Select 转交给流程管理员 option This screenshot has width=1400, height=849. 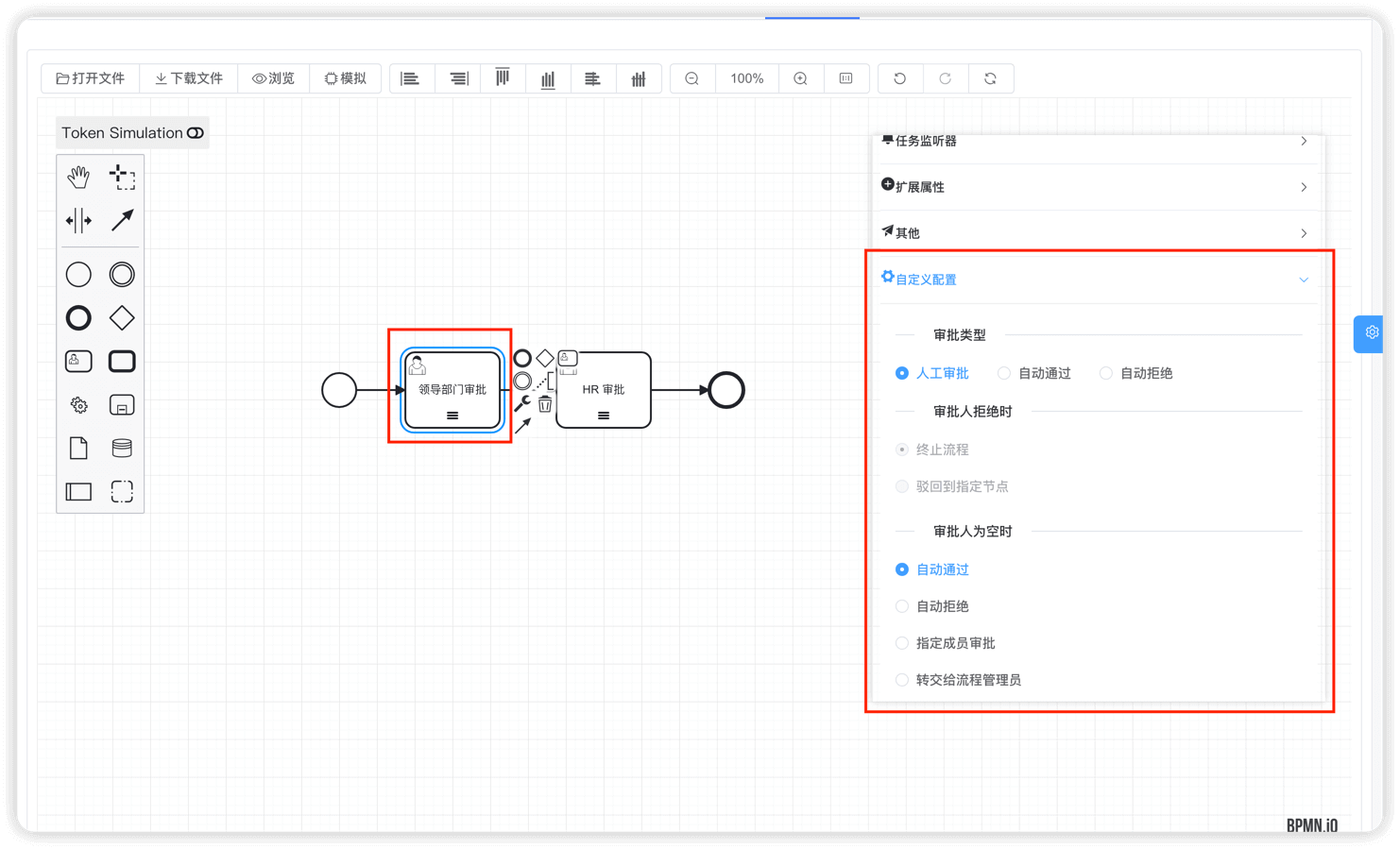pyautogui.click(x=902, y=680)
